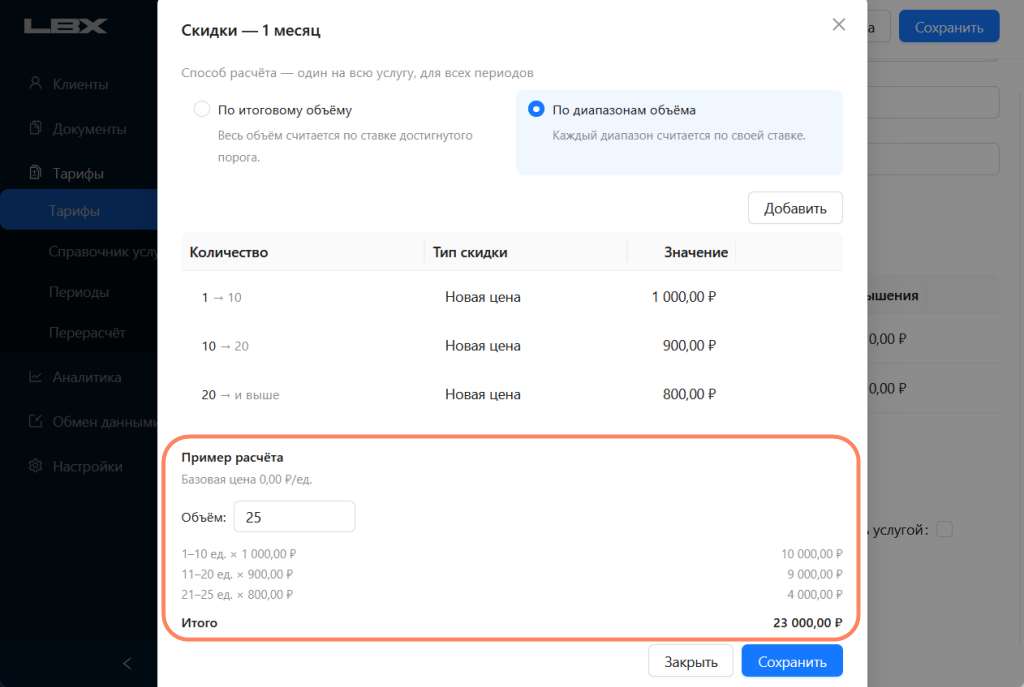The width and height of the screenshot is (1024, 687).
Task: Click the 21–25 ед. × 800,00 ₽ calculation line
Action: (x=237, y=594)
